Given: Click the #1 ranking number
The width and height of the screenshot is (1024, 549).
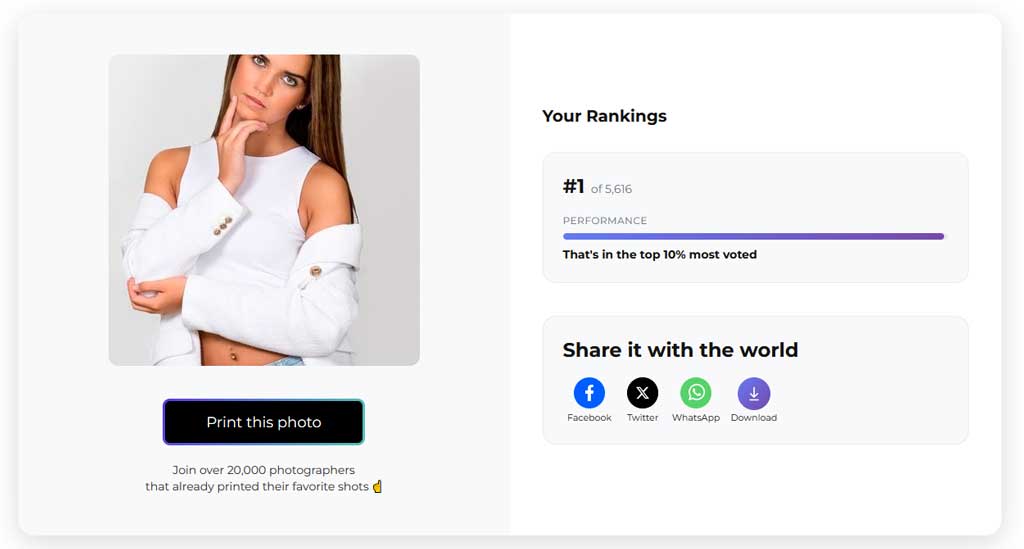Looking at the screenshot, I should click(573, 187).
